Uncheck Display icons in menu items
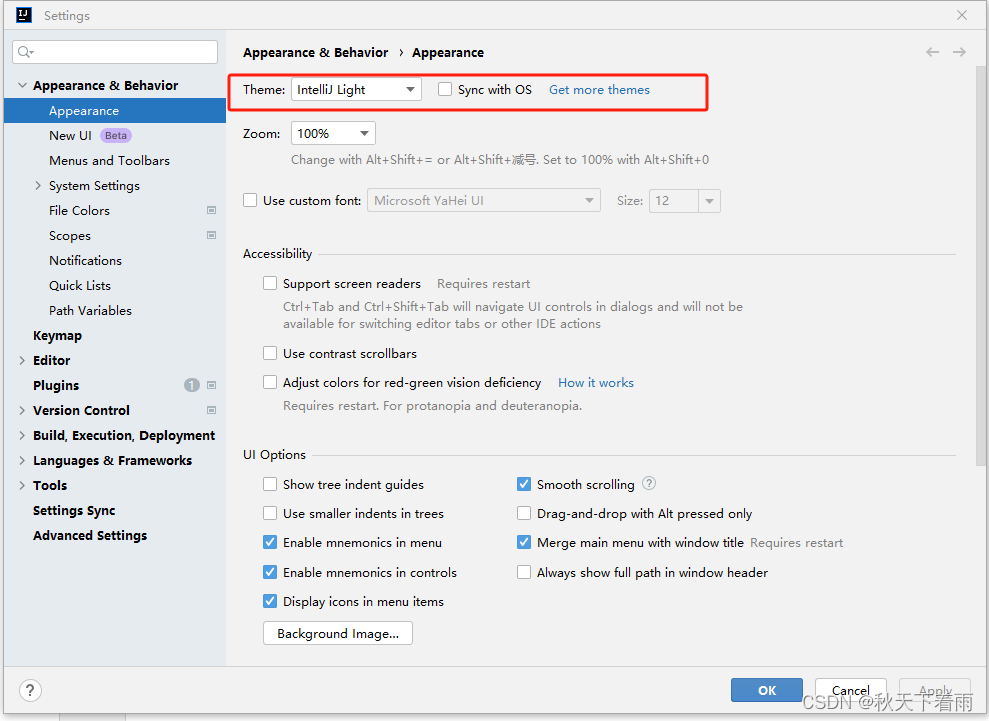 pyautogui.click(x=270, y=601)
